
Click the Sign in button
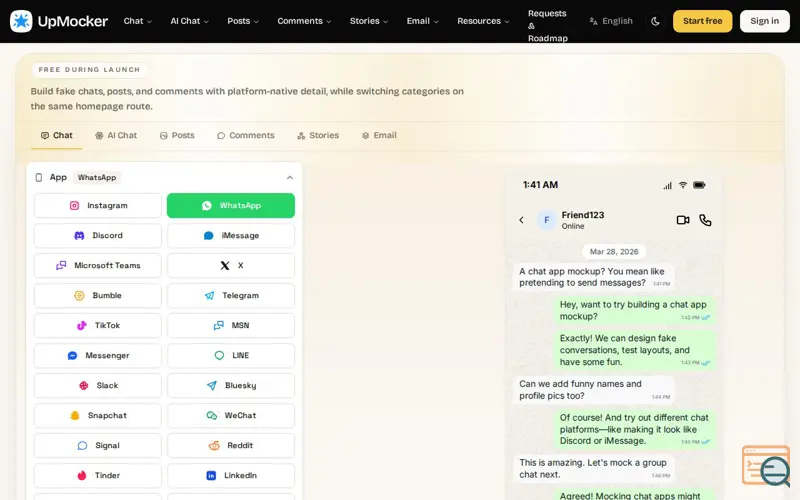764,21
